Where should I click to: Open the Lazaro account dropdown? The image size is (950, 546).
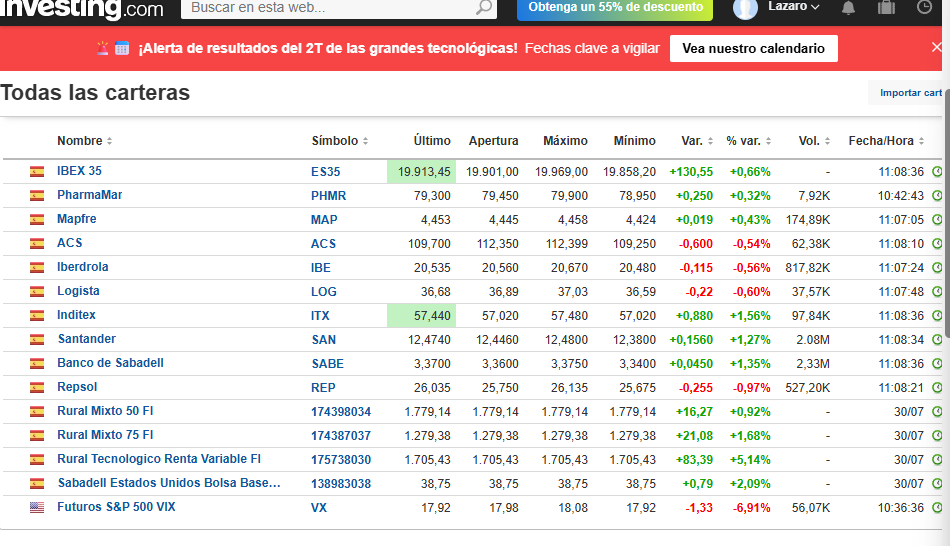point(794,7)
